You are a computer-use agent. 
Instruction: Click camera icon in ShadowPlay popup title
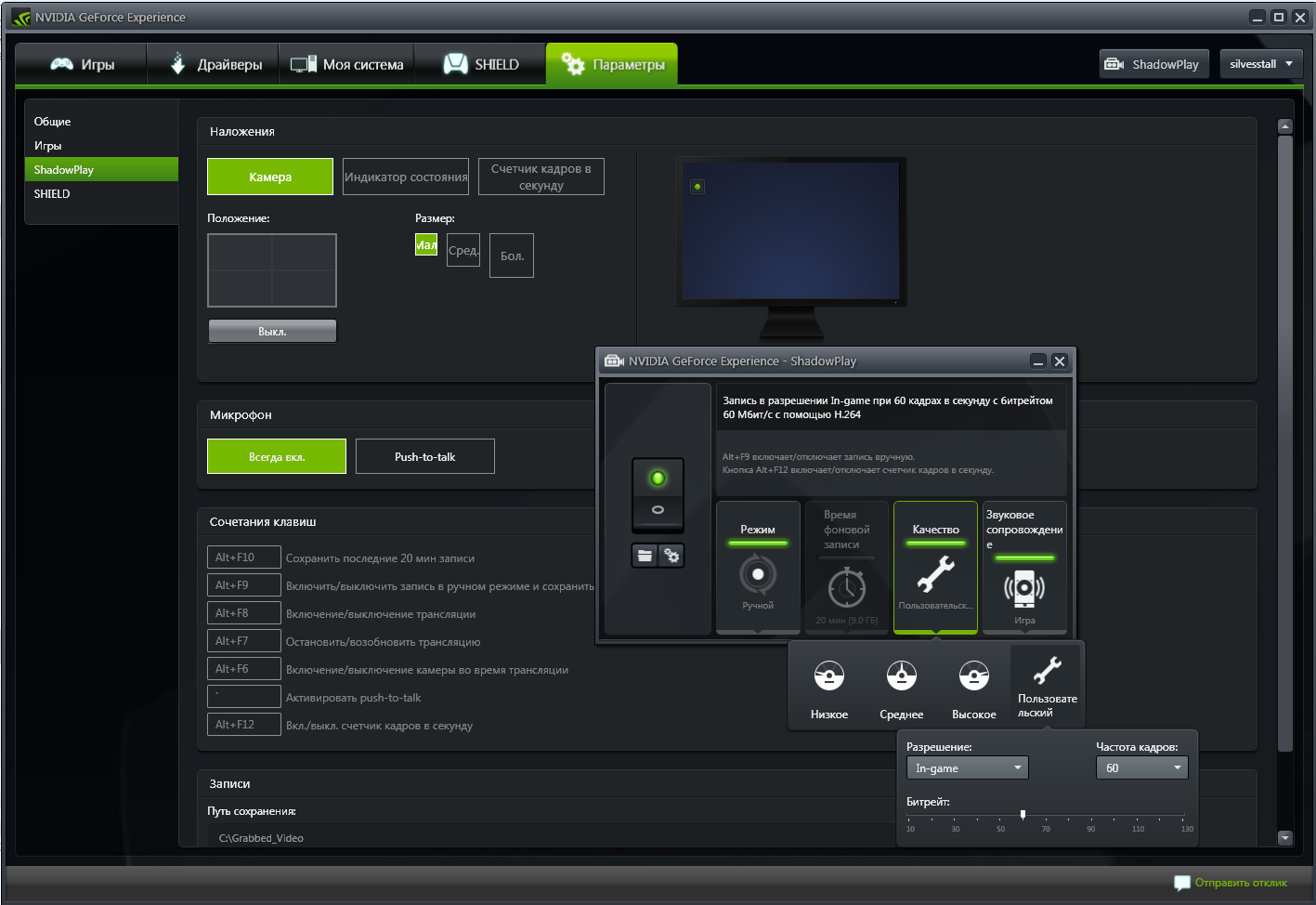(x=614, y=361)
